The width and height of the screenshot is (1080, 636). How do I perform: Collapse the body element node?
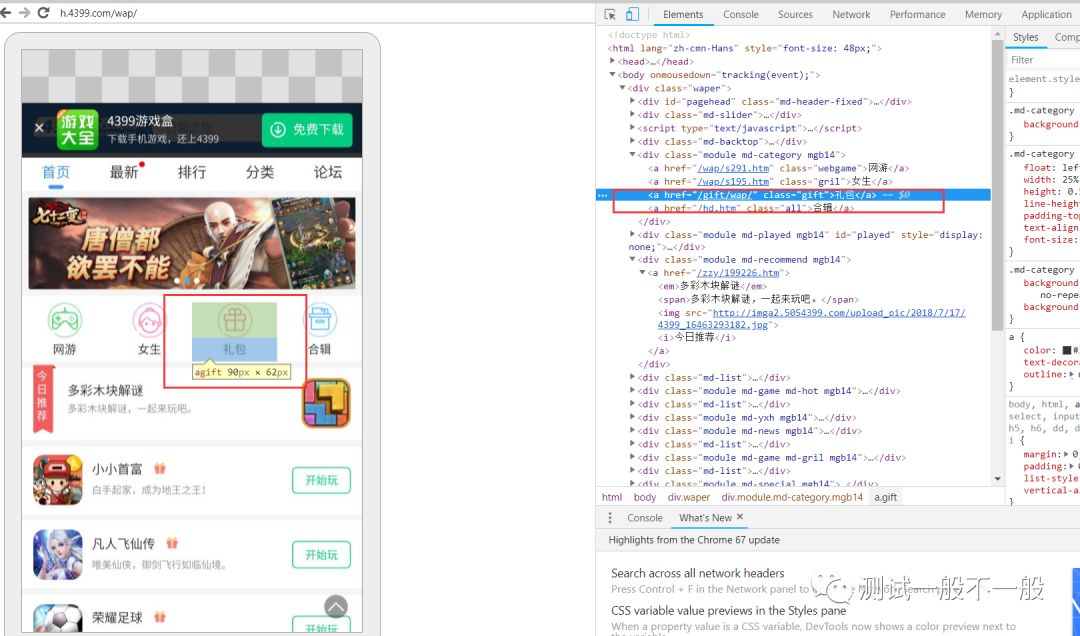tap(612, 74)
